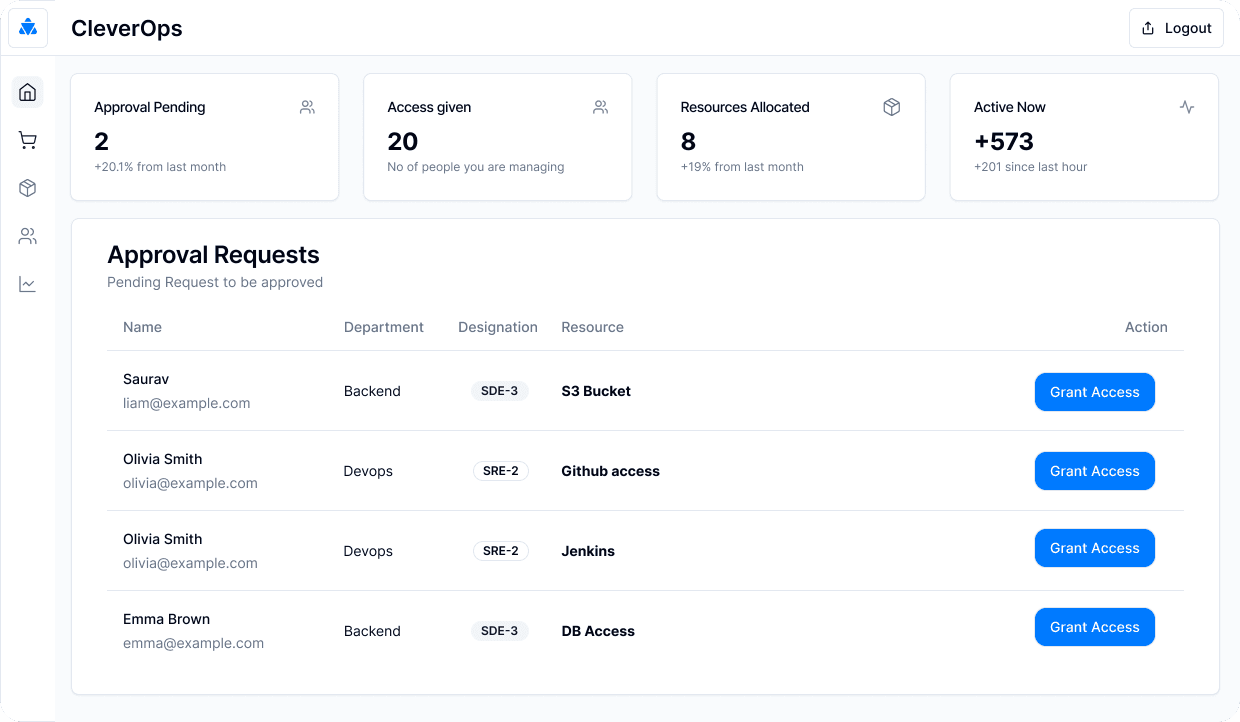Viewport: 1240px width, 722px height.
Task: Open the users sidebar icon
Action: (28, 236)
